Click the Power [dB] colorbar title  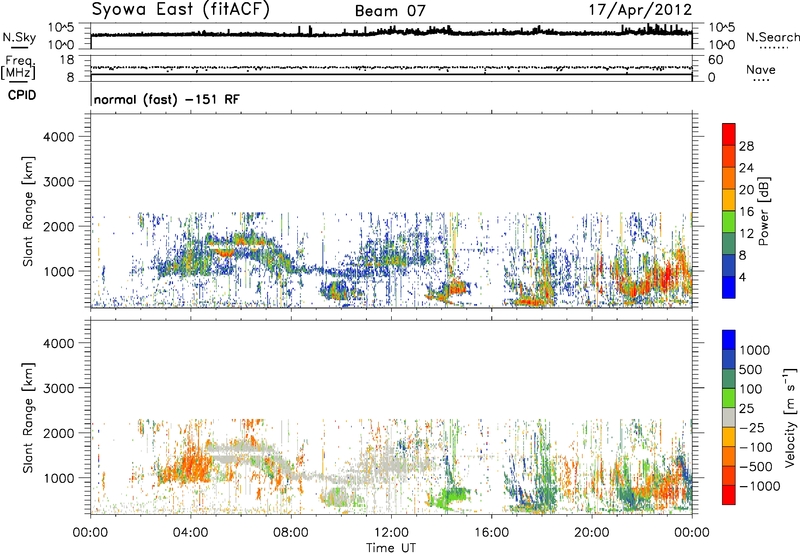763,211
